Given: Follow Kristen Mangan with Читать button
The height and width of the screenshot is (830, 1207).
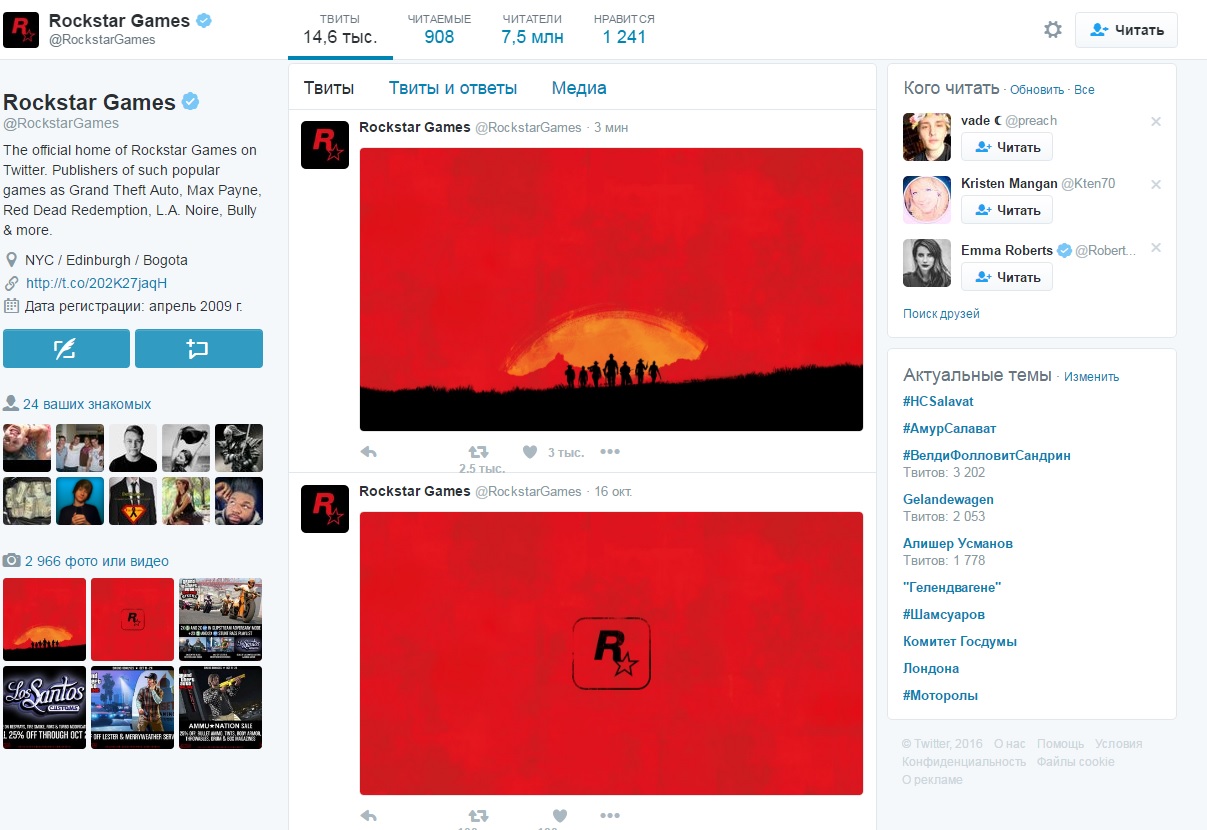Looking at the screenshot, I should point(1007,210).
